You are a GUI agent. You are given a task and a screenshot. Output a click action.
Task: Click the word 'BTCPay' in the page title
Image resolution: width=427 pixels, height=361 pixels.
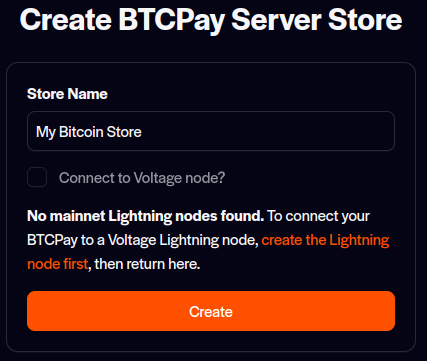[x=171, y=21]
